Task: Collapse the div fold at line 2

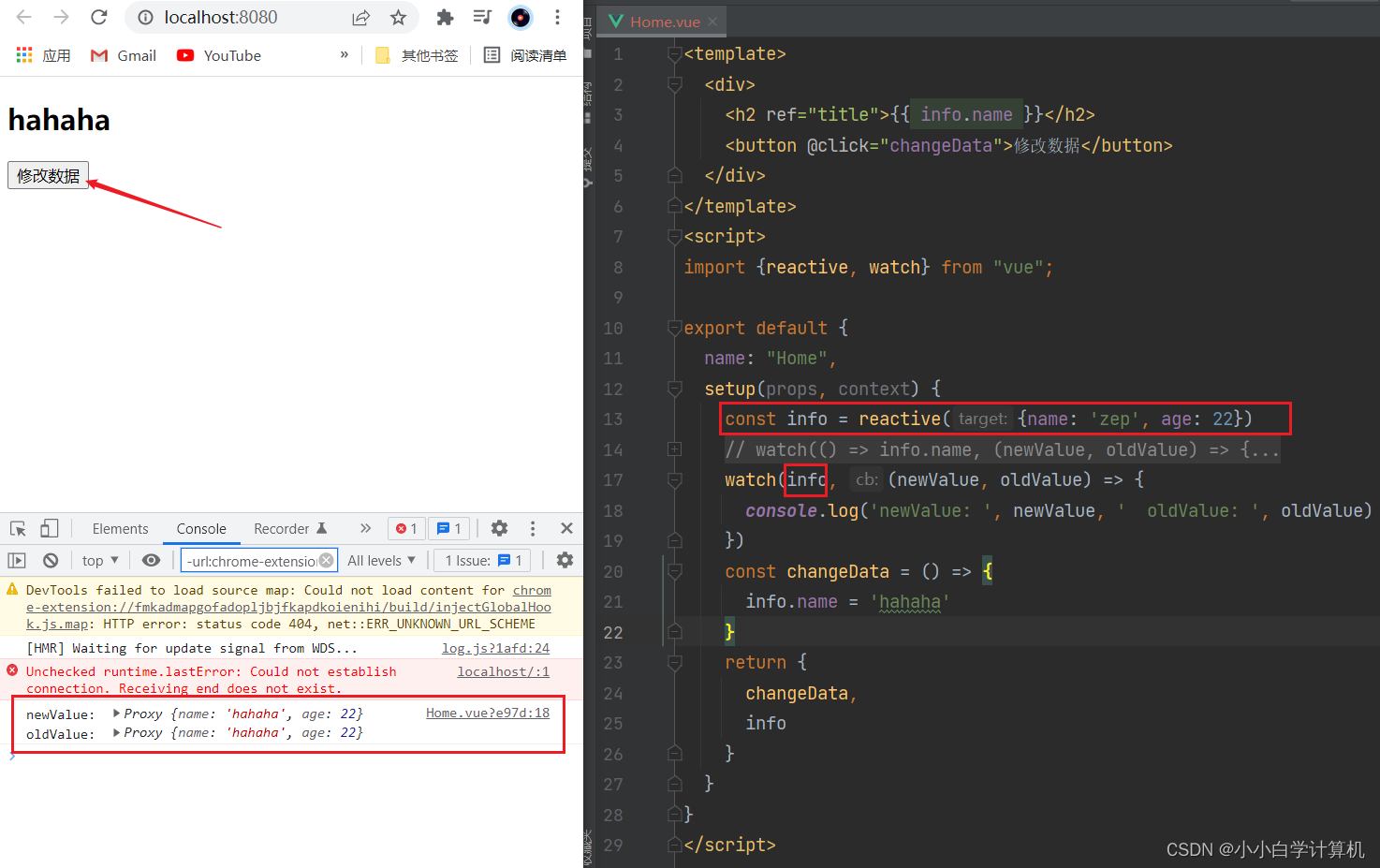Action: (674, 84)
